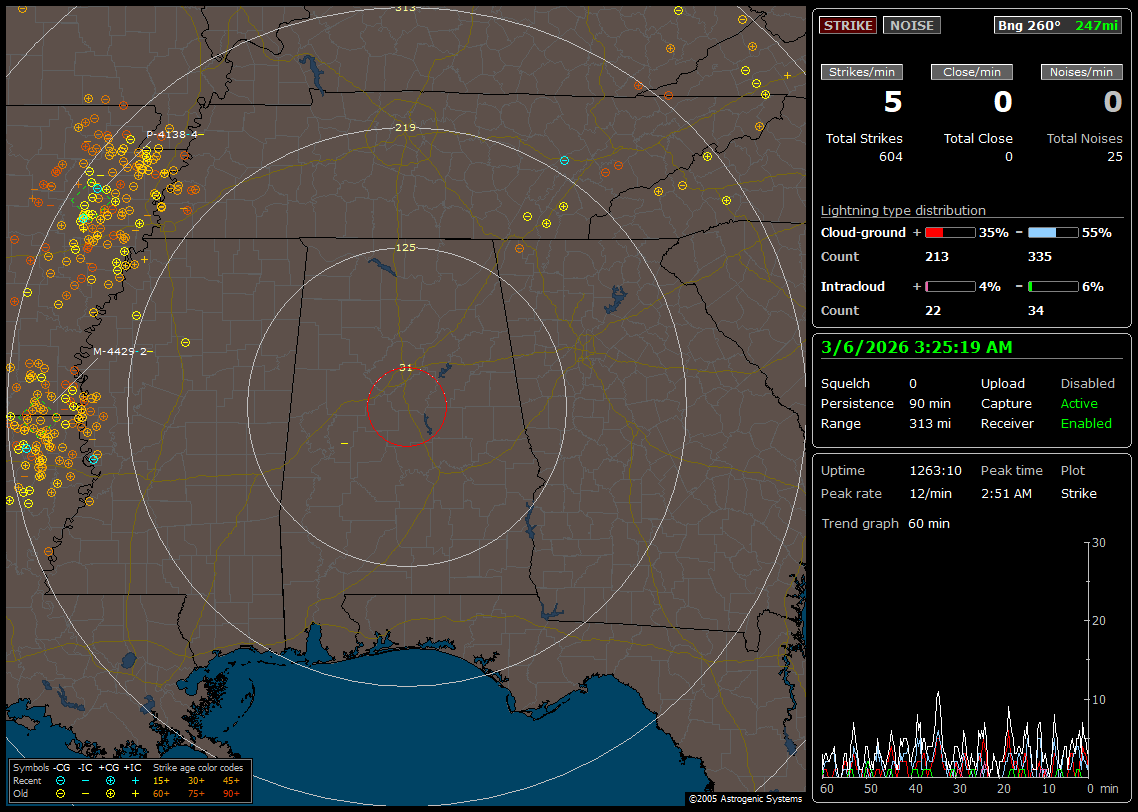Viewport: 1138px width, 812px height.
Task: Click the red dashed 31-mile range circle label
Action: (x=405, y=367)
